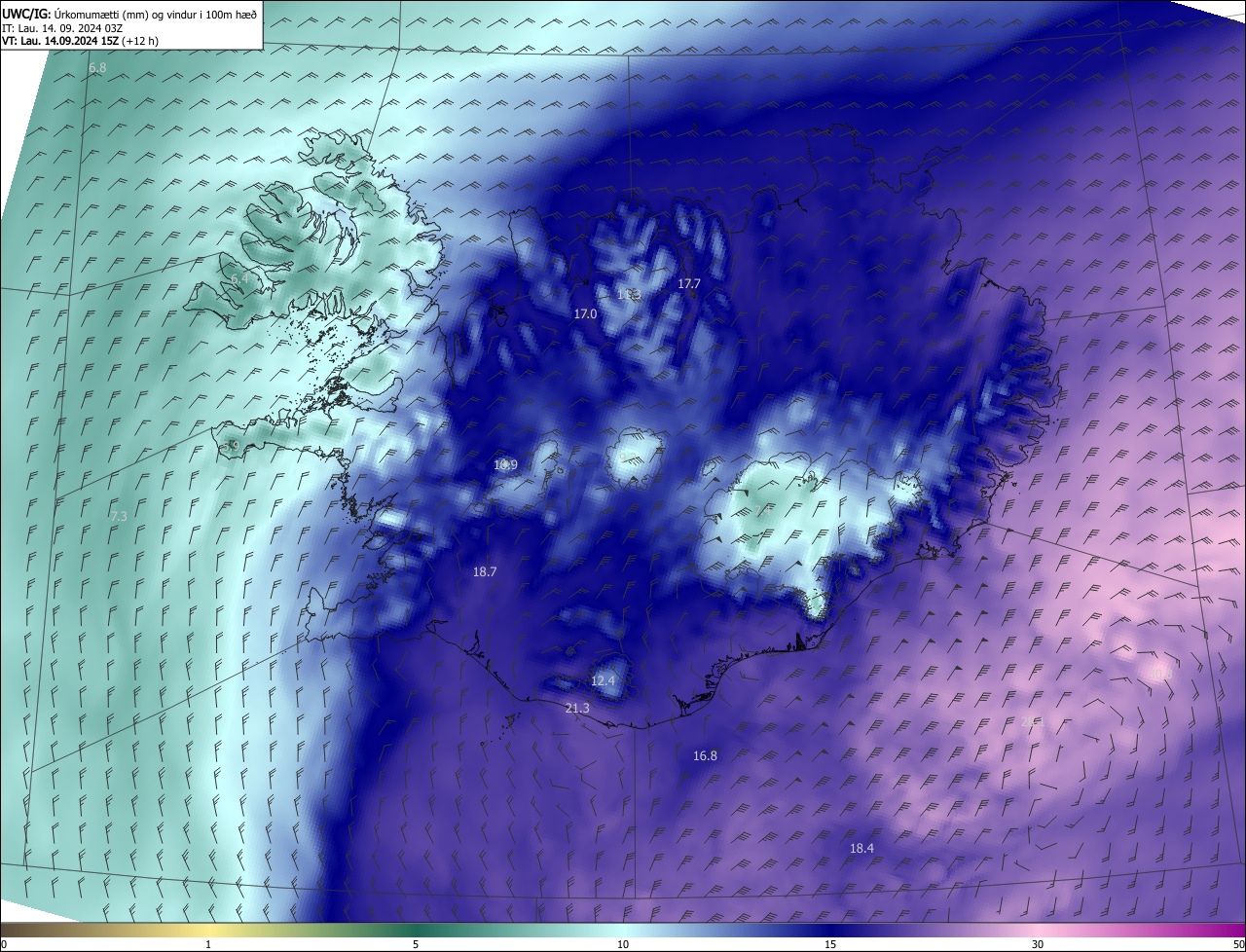1246x952 pixels.
Task: Click the map value '6.8'
Action: tap(97, 68)
